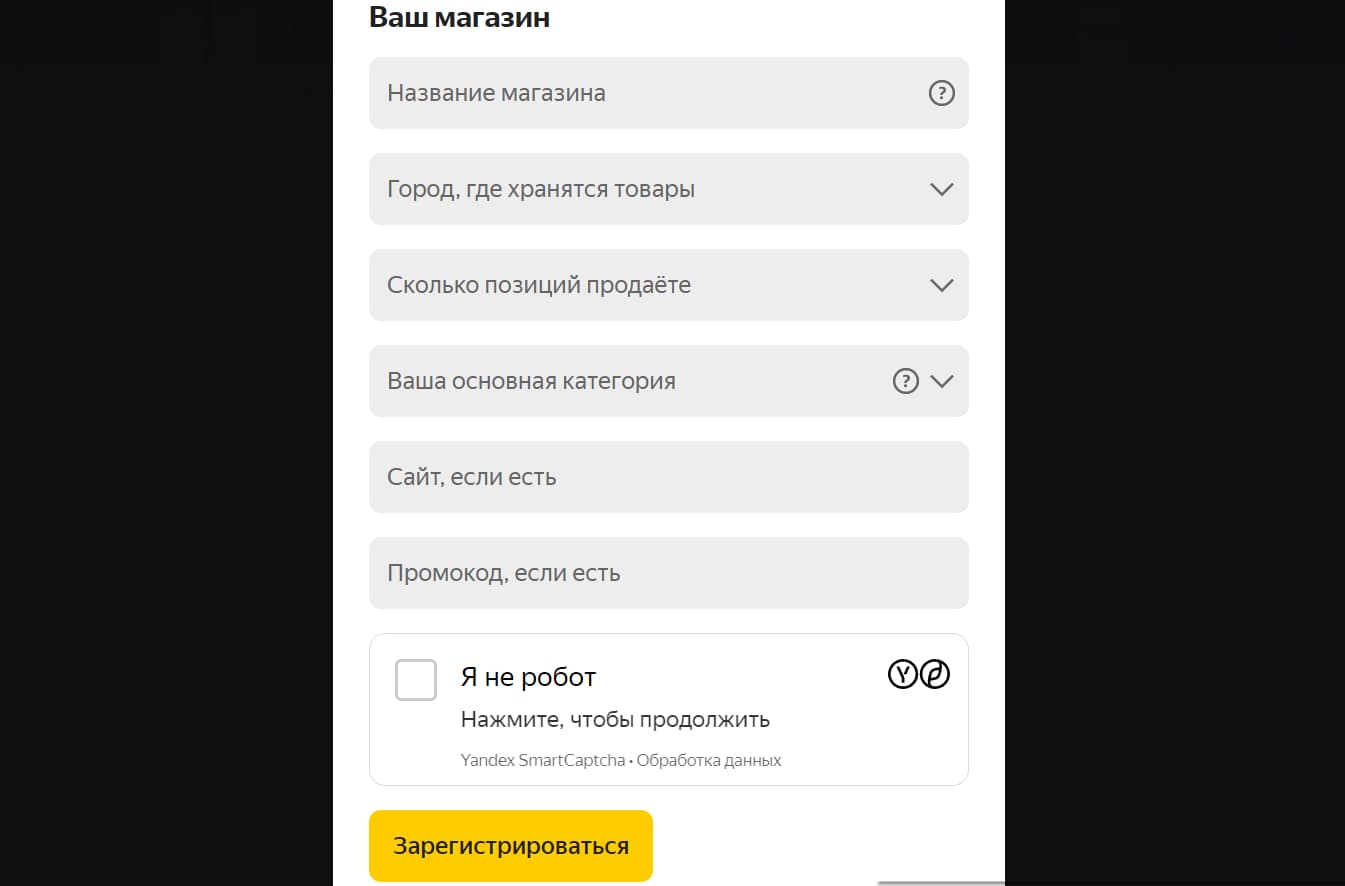Click the Yandex logo icon in the captcha
Viewport: 1345px width, 886px height.
tap(903, 674)
